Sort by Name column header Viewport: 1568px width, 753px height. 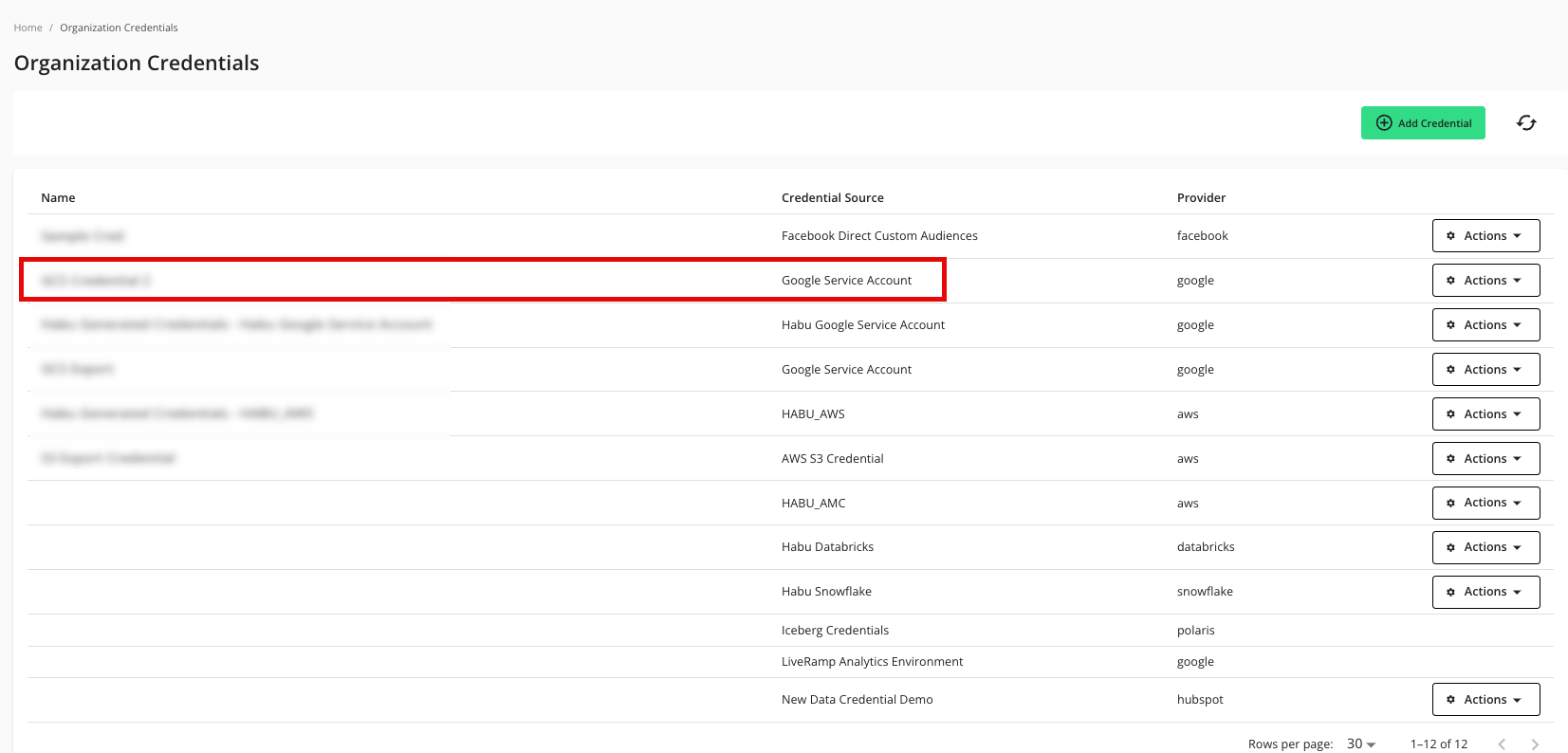click(x=58, y=198)
